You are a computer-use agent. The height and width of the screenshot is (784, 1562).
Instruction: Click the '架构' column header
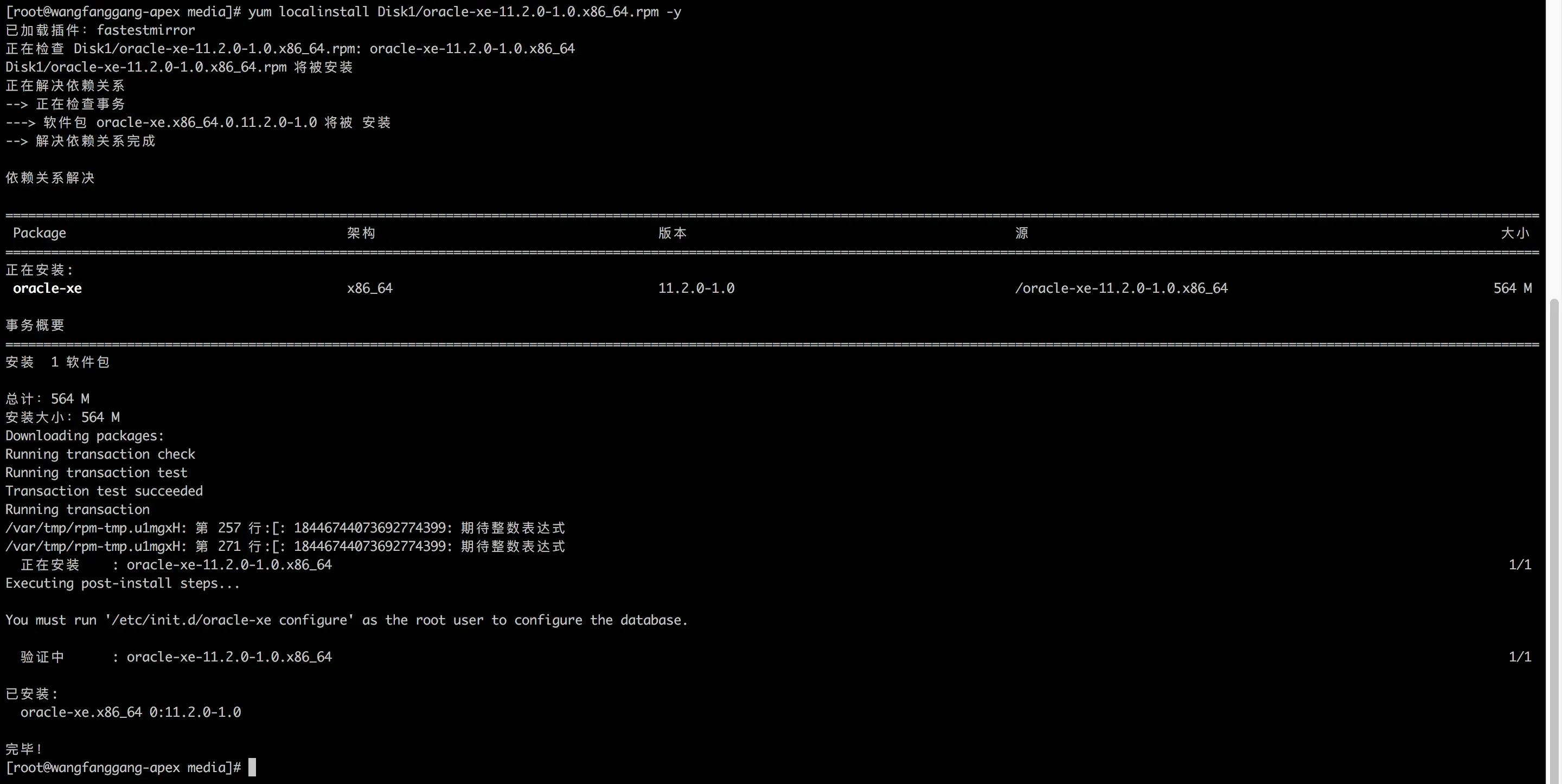point(361,233)
